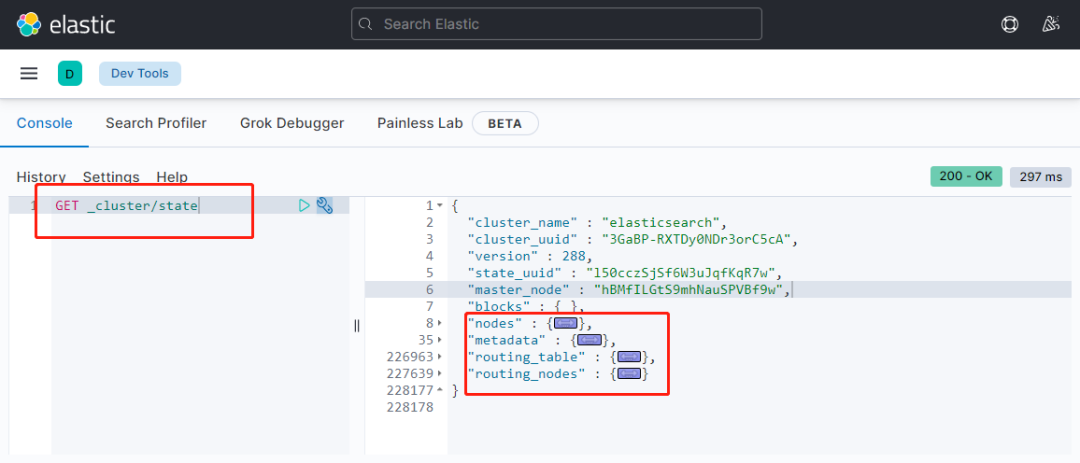Screen dimensions: 1080x463
Task: Click the Elastic logo
Action: 65,24
